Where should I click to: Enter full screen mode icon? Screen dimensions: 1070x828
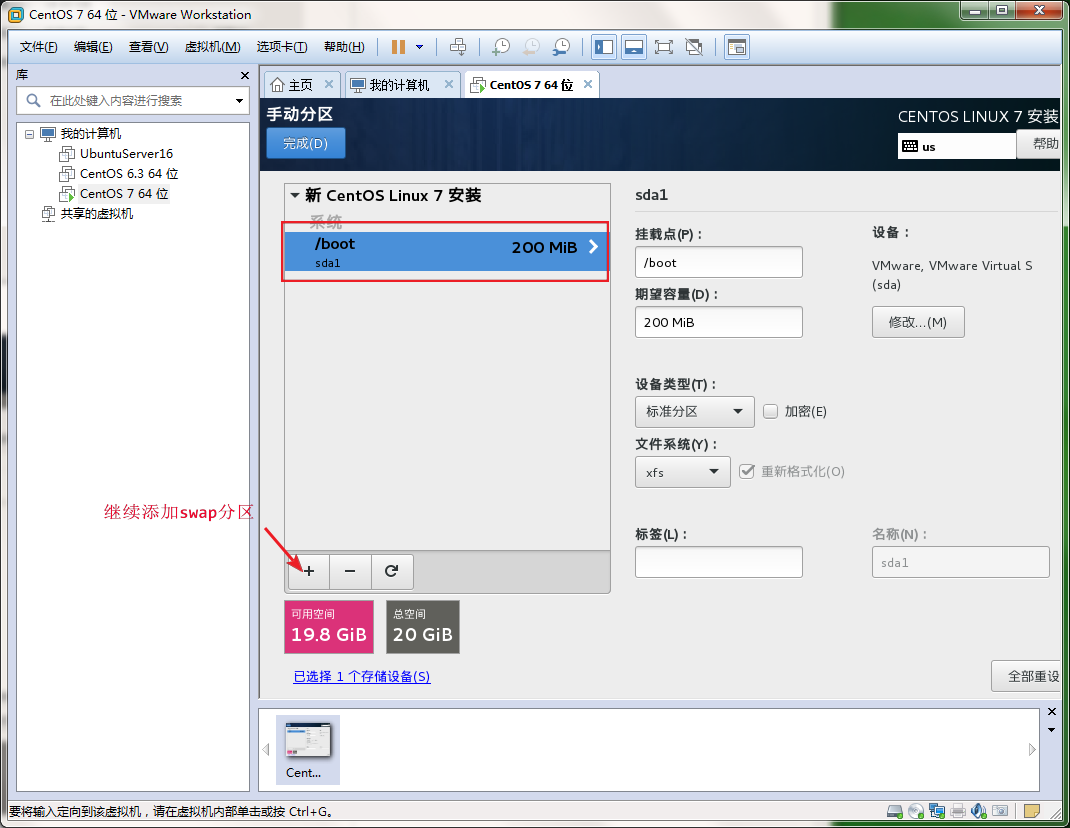[x=663, y=46]
